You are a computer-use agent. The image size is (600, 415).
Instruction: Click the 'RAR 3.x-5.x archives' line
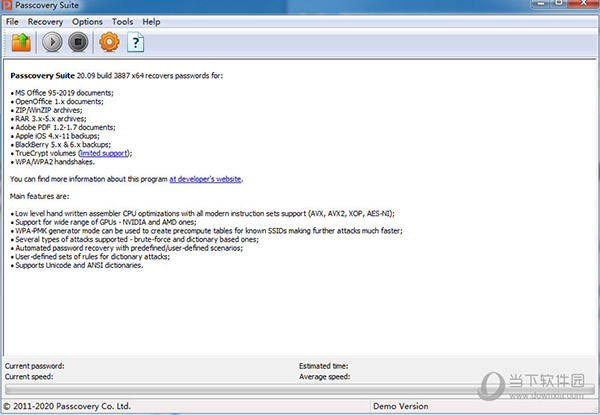coord(51,119)
